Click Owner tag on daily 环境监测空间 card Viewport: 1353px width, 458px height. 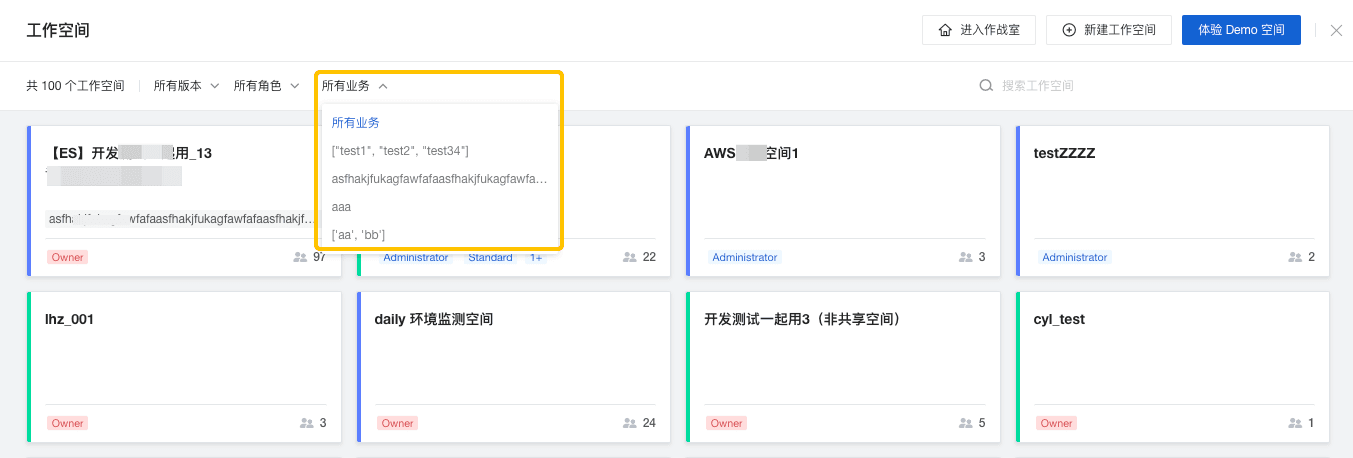(397, 423)
